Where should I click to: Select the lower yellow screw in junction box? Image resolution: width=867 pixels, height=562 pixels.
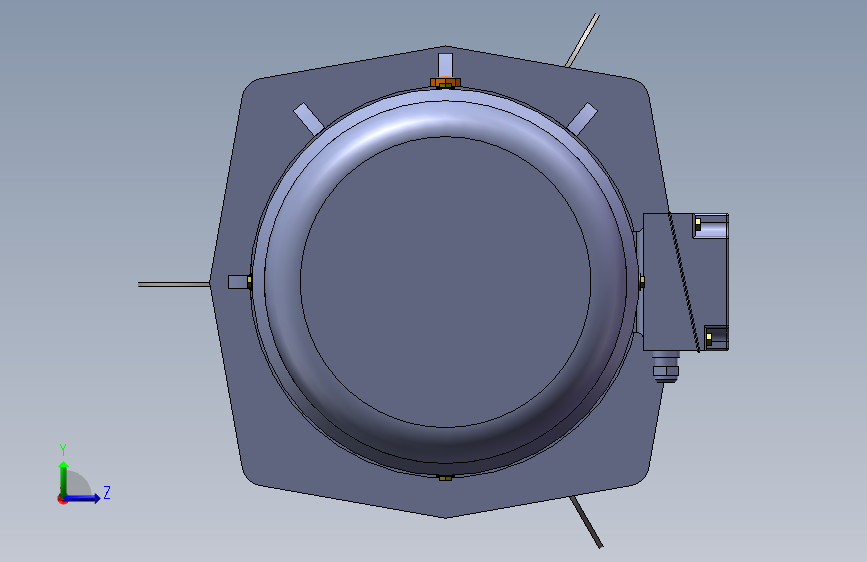(709, 339)
